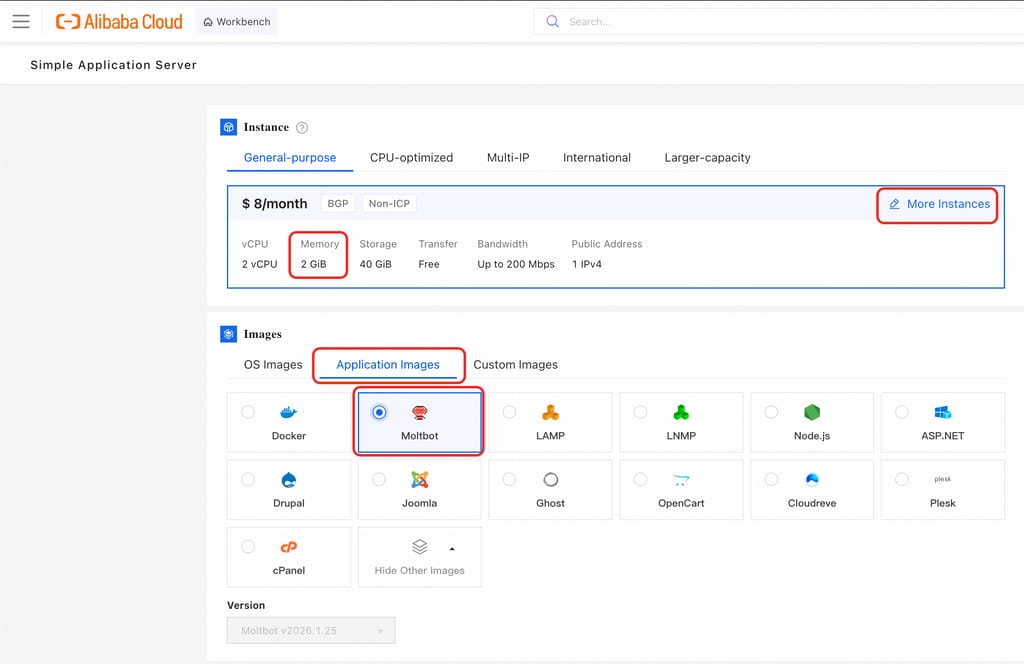
Task: Click the OpenCart shopping cart icon
Action: tap(681, 480)
